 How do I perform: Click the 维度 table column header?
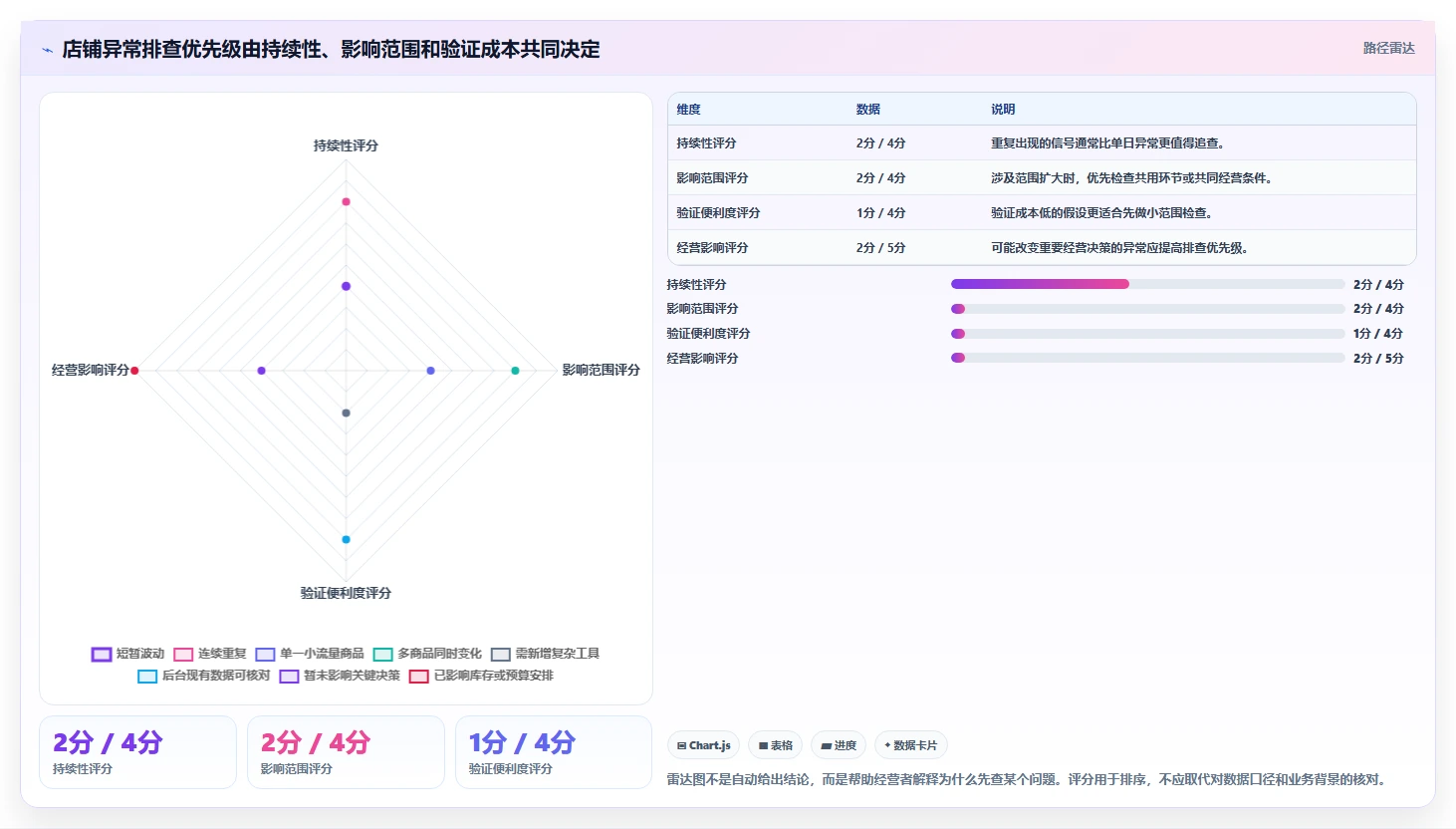click(689, 110)
